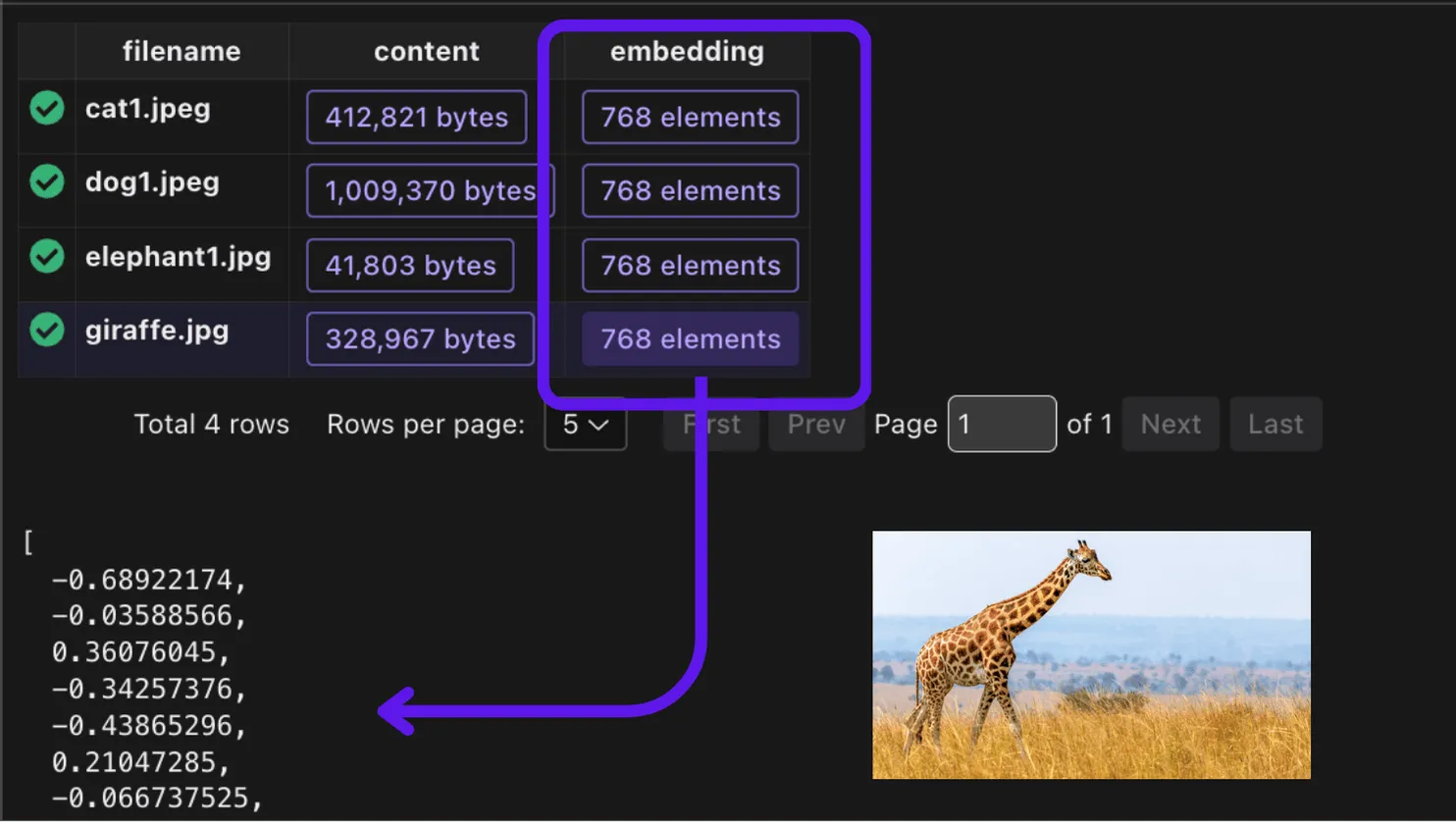1456x824 pixels.
Task: Click the 768 elements badge for dog1.jpeg
Action: point(690,190)
